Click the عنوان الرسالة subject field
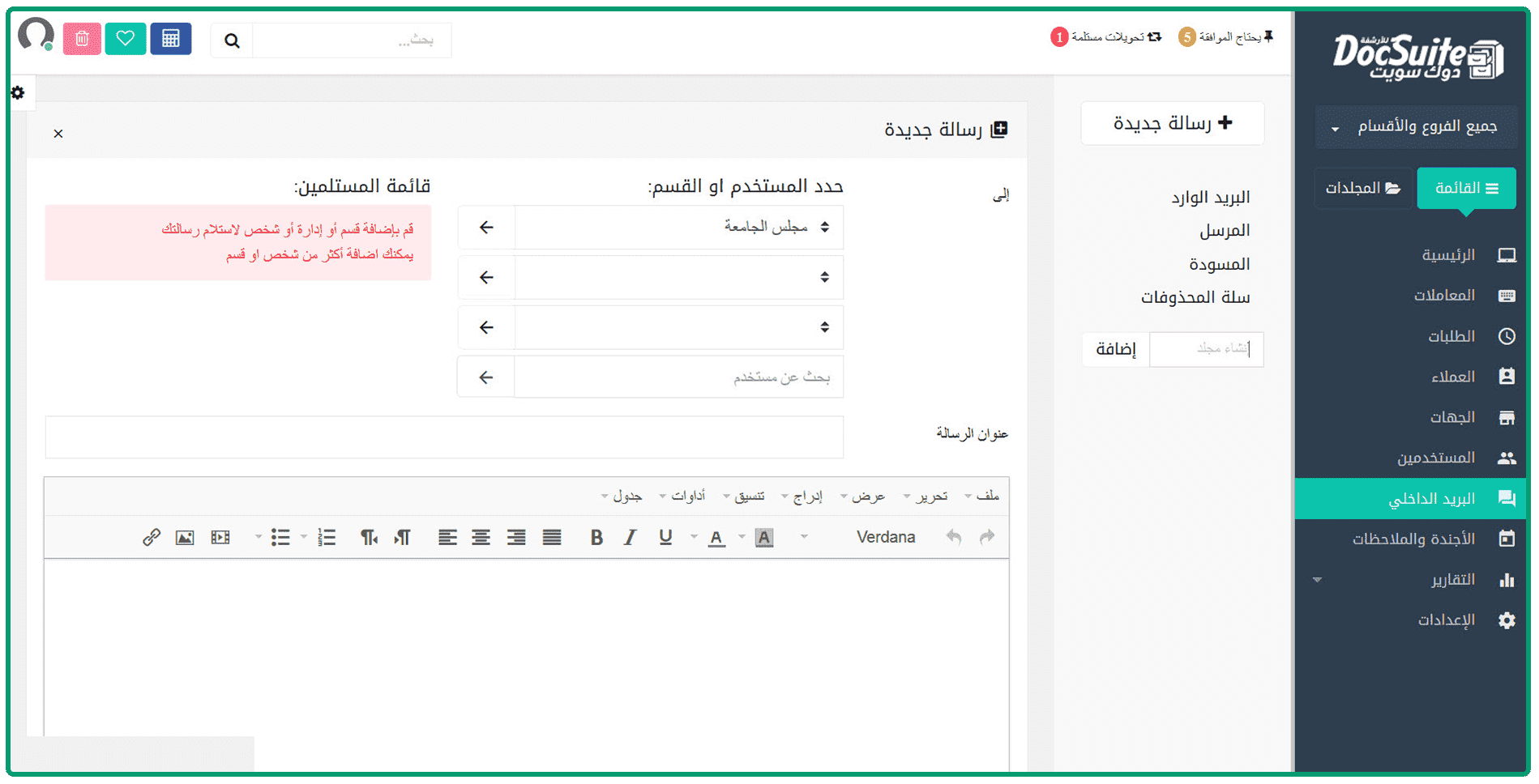The image size is (1539, 784). (x=444, y=437)
